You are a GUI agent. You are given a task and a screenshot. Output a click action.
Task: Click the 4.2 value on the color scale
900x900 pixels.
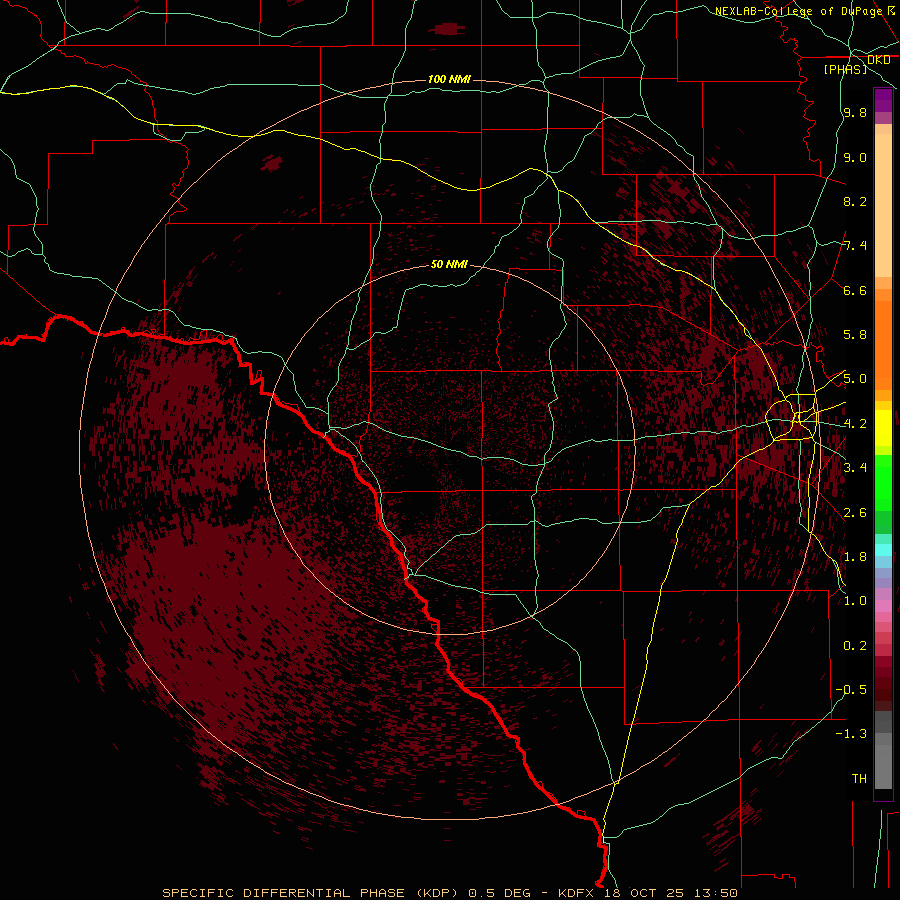click(855, 424)
